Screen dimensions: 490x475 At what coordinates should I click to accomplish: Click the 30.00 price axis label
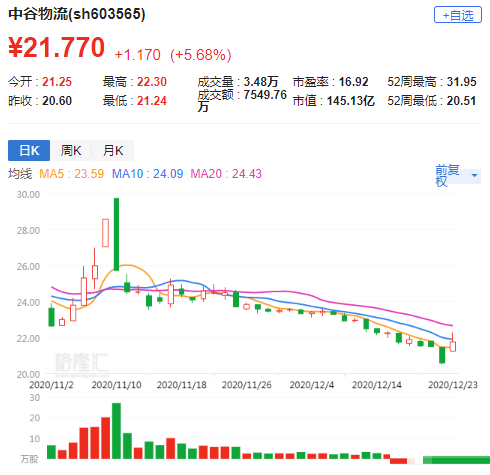(x=28, y=194)
